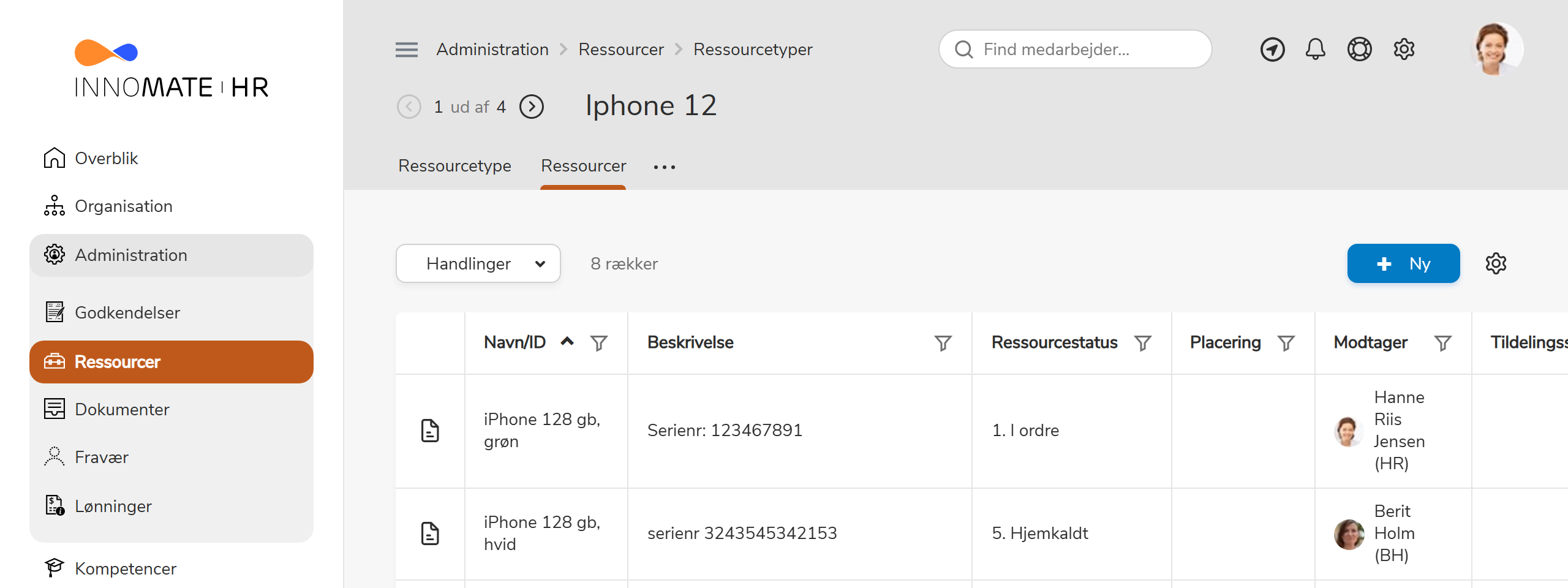Open Fravær in the sidebar
This screenshot has width=1568, height=588.
tap(171, 457)
